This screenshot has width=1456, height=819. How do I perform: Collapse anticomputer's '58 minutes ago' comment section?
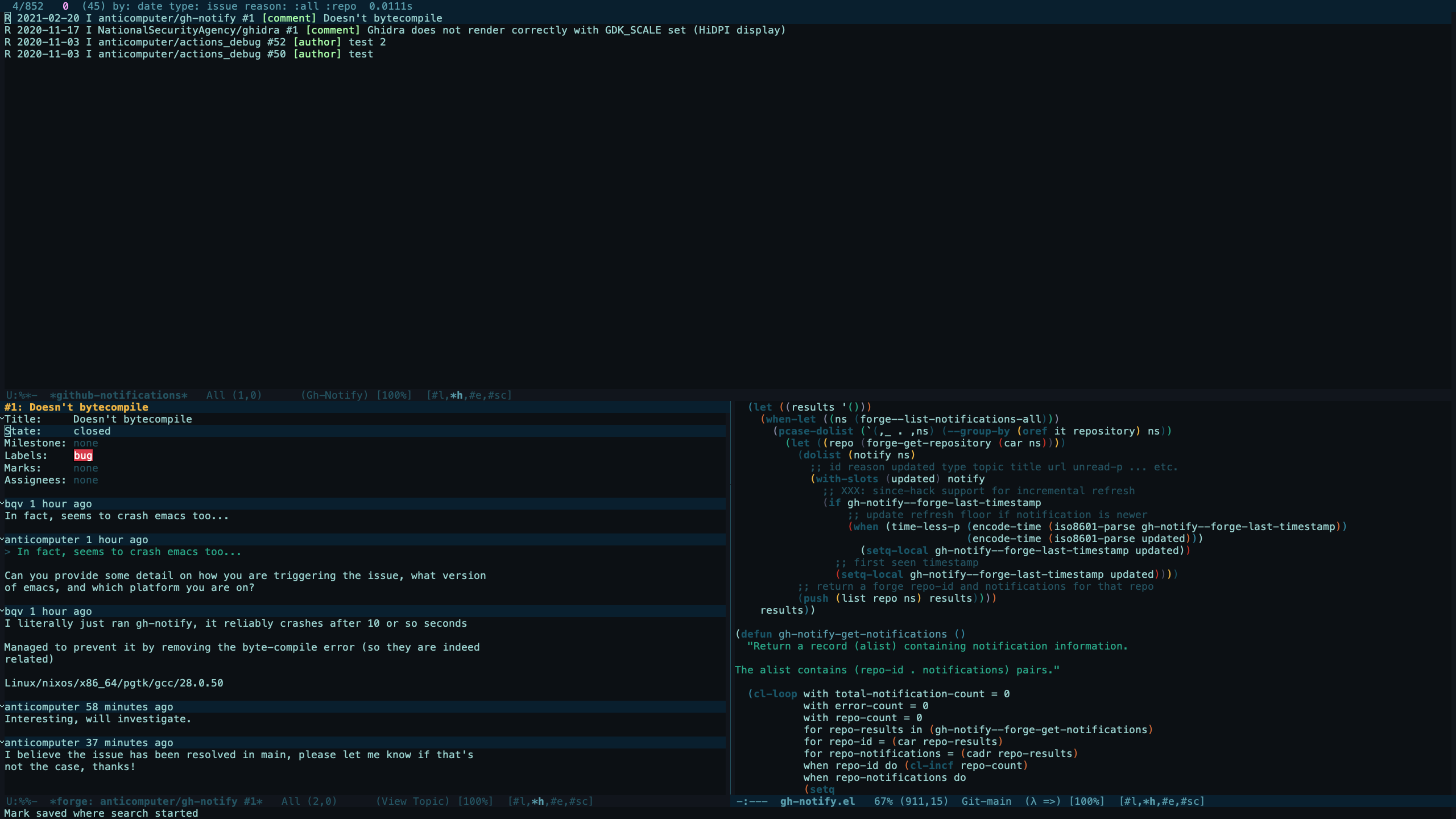(2, 706)
